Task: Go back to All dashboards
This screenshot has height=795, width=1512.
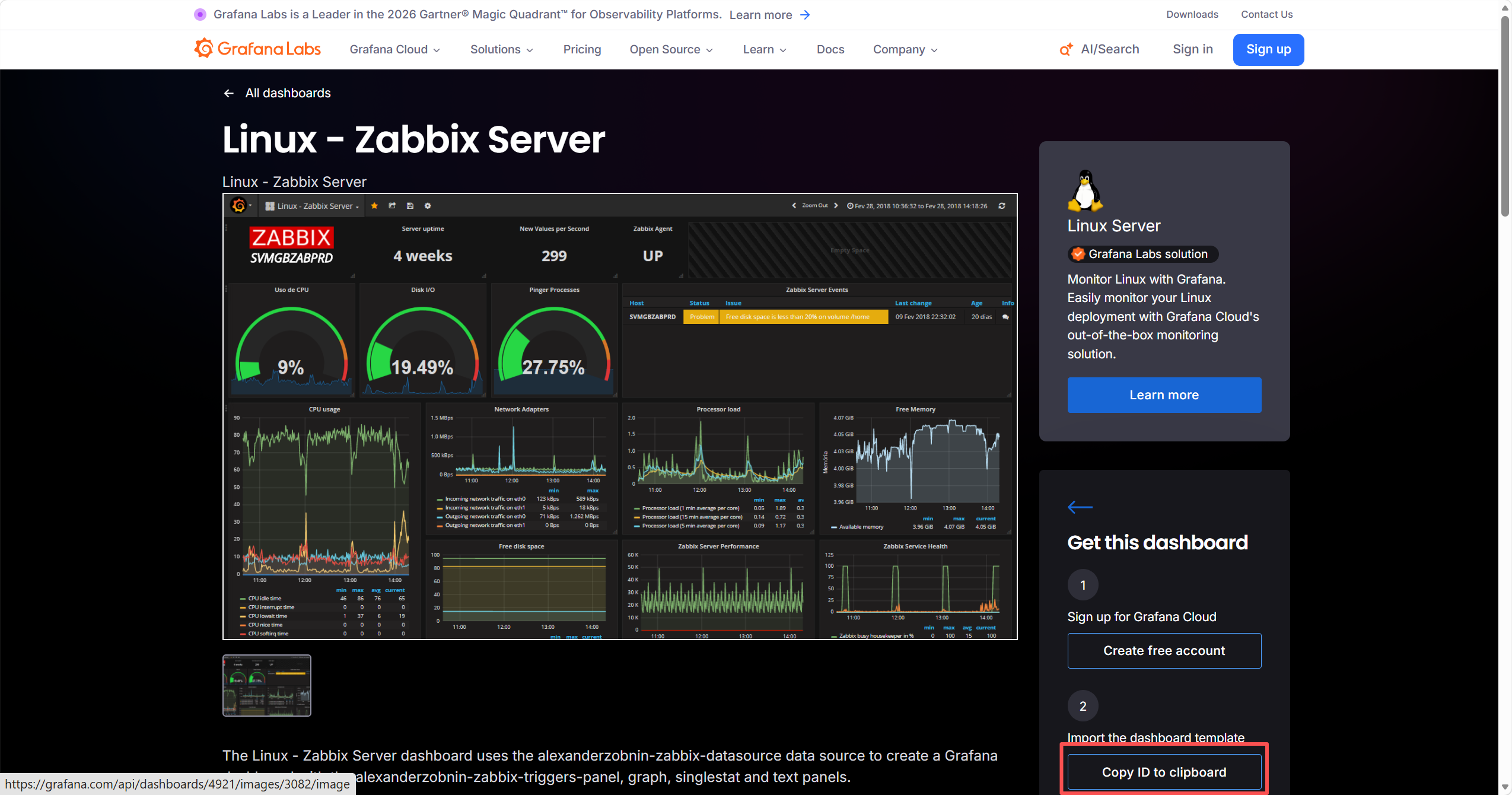Action: click(288, 93)
